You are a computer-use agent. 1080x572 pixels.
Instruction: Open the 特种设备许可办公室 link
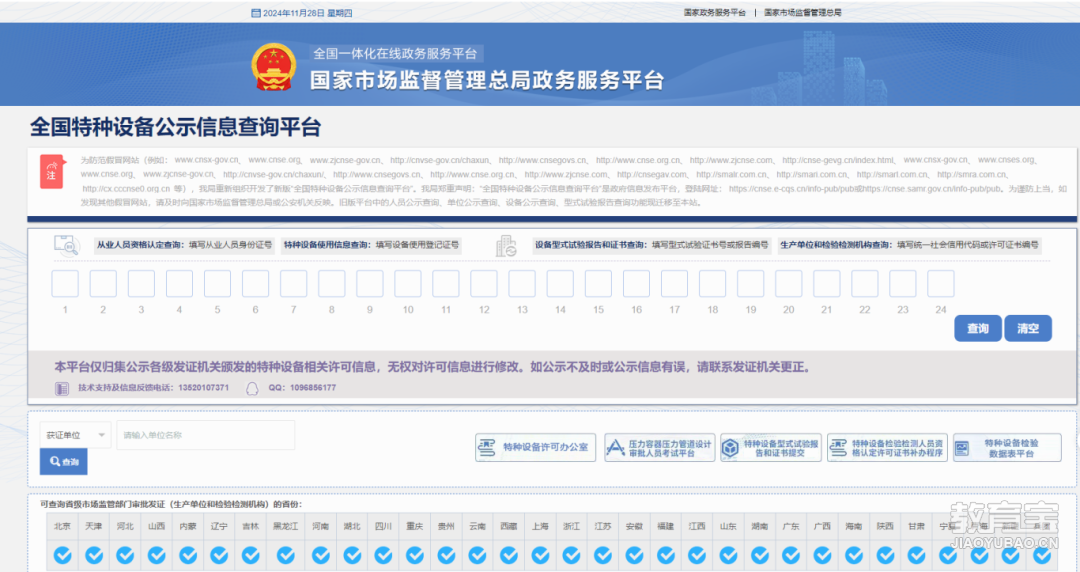click(535, 447)
